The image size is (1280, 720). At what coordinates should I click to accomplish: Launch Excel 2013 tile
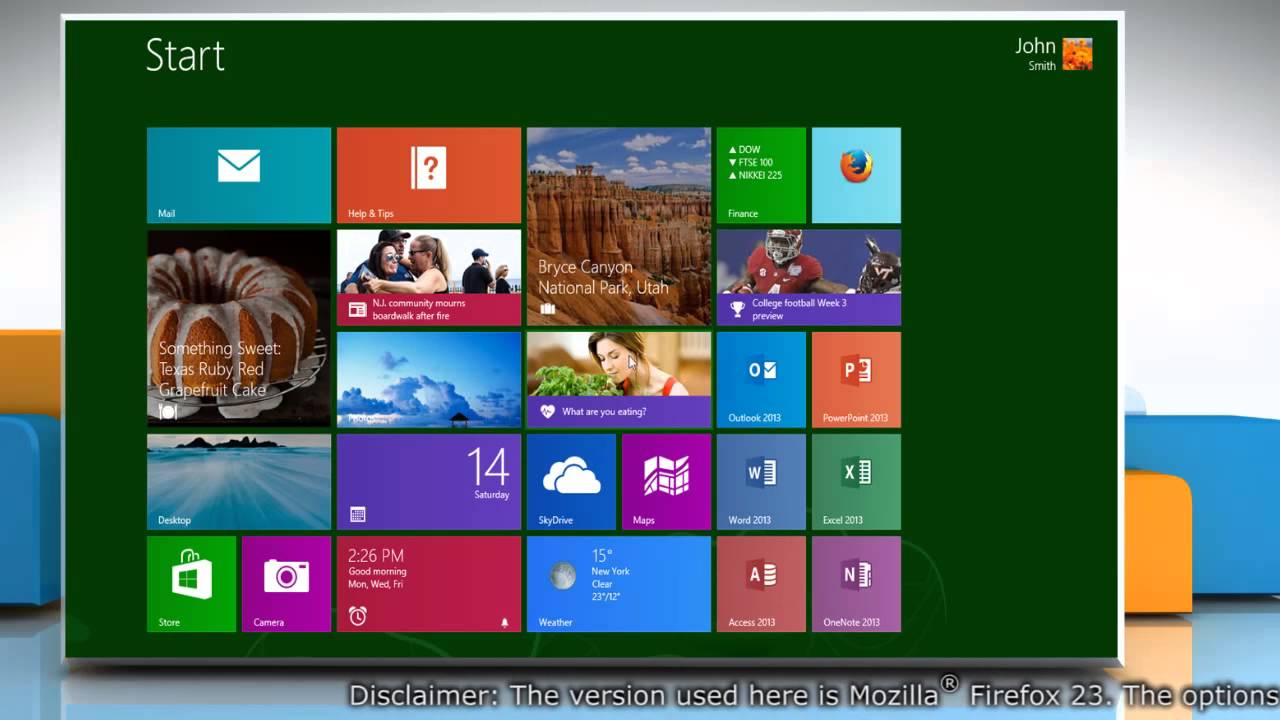[856, 482]
